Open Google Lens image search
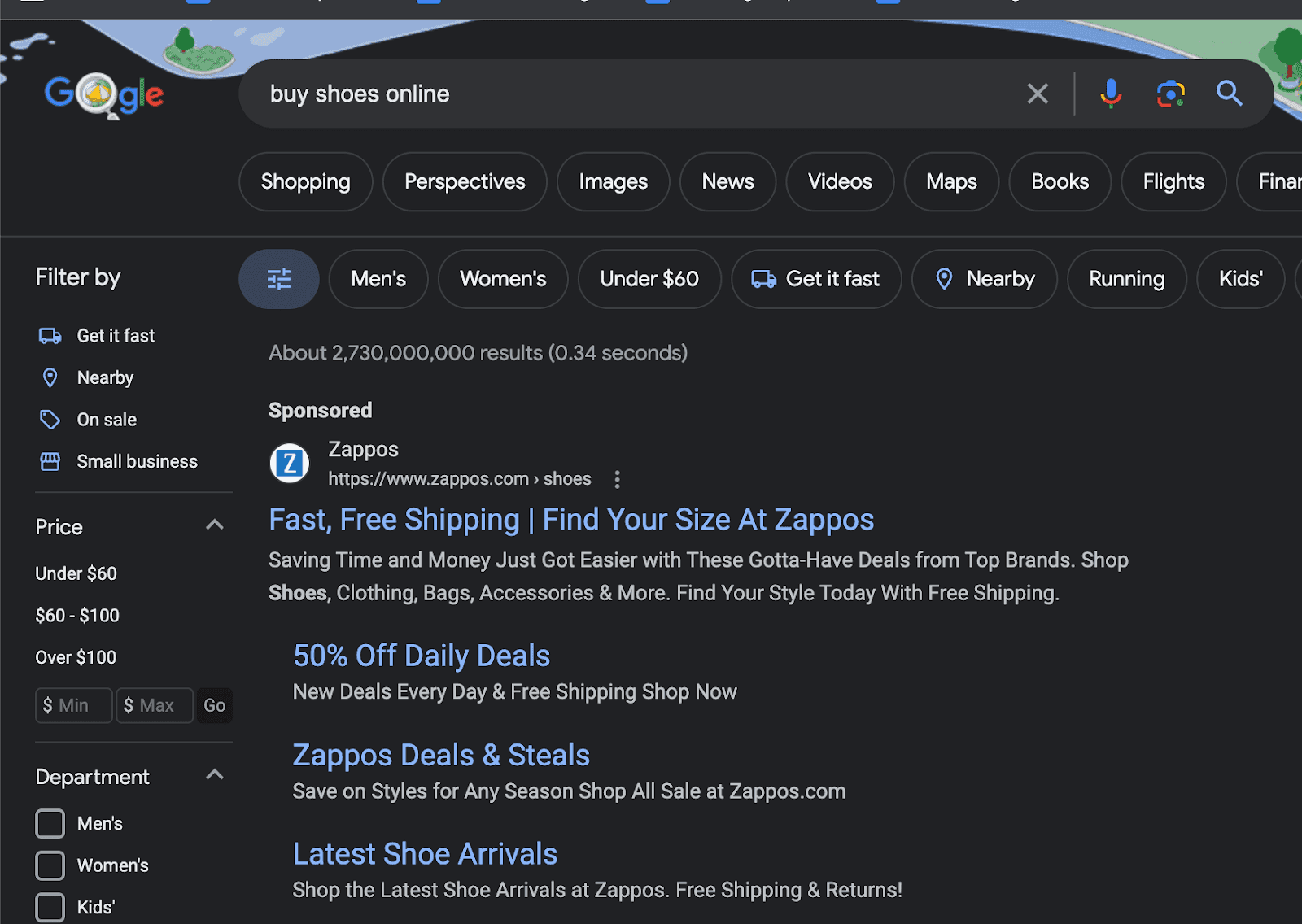The height and width of the screenshot is (924, 1302). 1170,94
